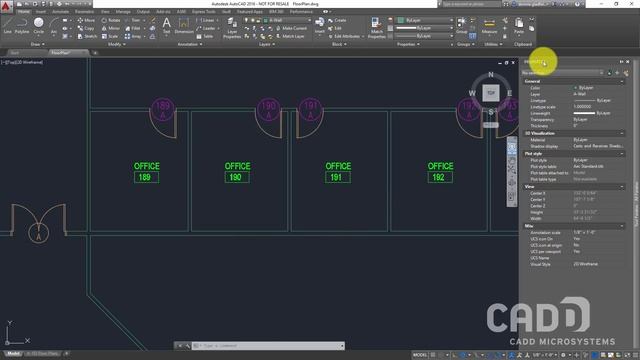The width and height of the screenshot is (640, 360).
Task: Click TOP face of the ViewCube
Action: [491, 93]
